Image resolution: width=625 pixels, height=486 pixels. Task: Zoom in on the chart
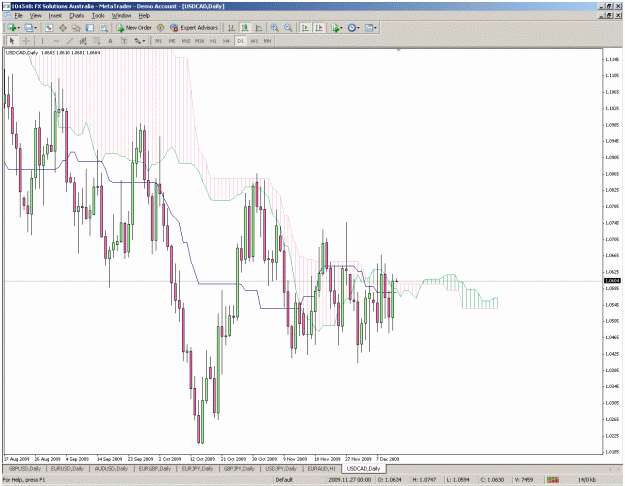pos(275,28)
